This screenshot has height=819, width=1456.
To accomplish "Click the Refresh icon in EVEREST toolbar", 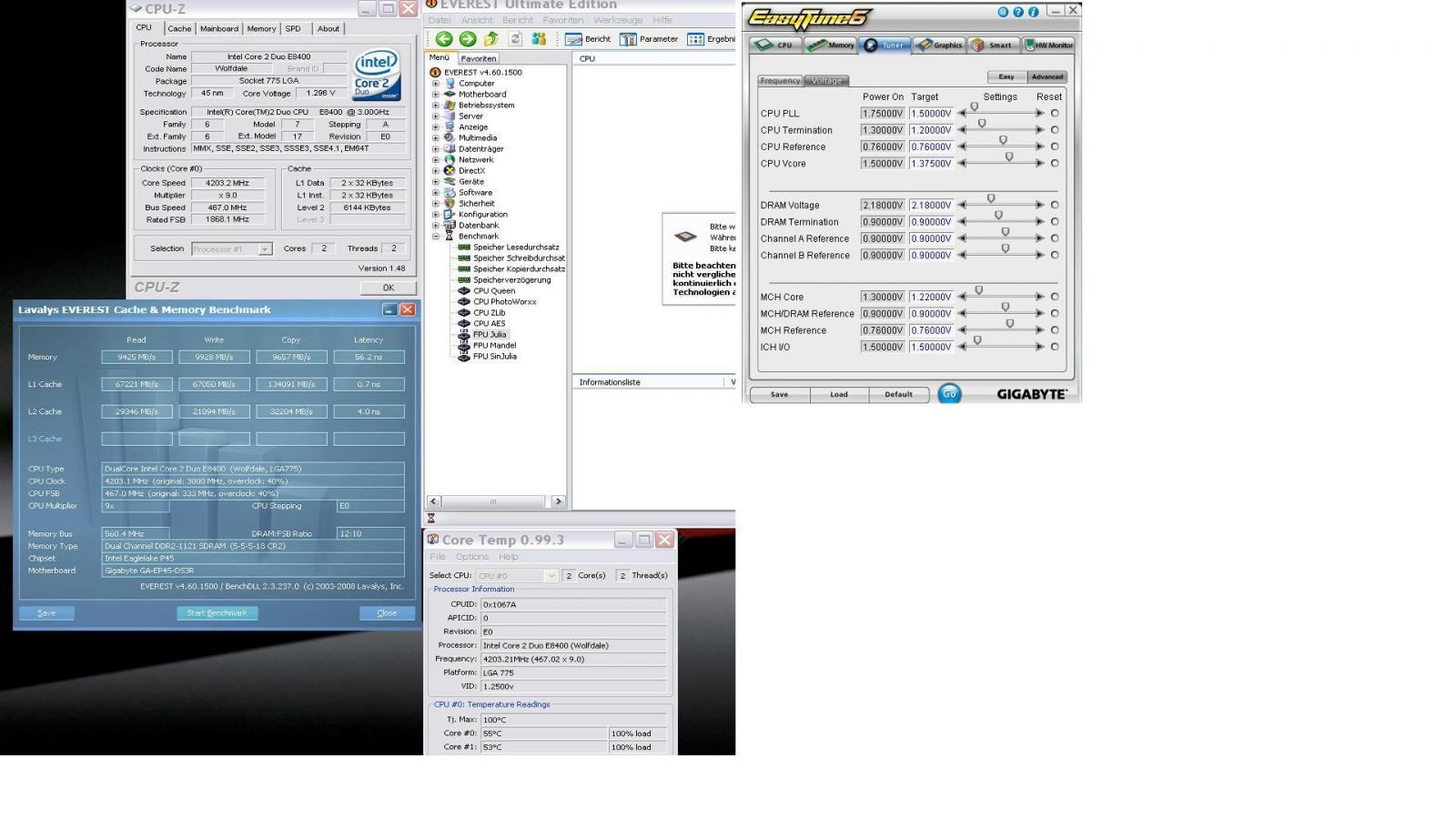I will click(x=515, y=39).
